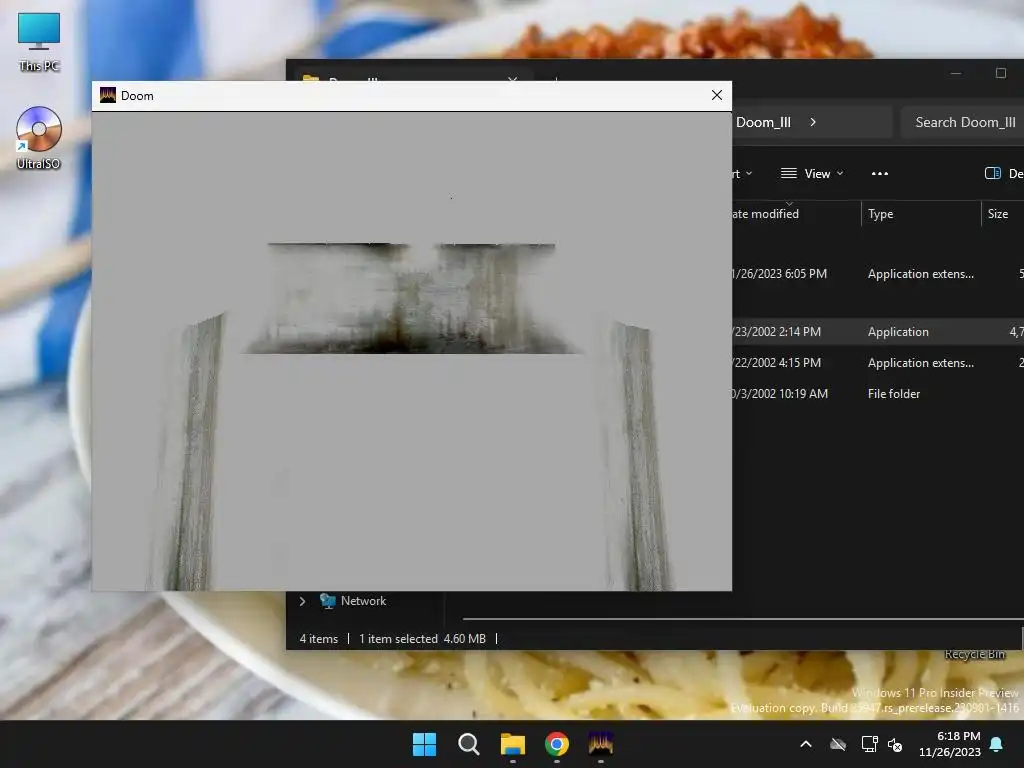Open the Windows Start menu
Image resolution: width=1024 pixels, height=768 pixels.
(x=424, y=744)
